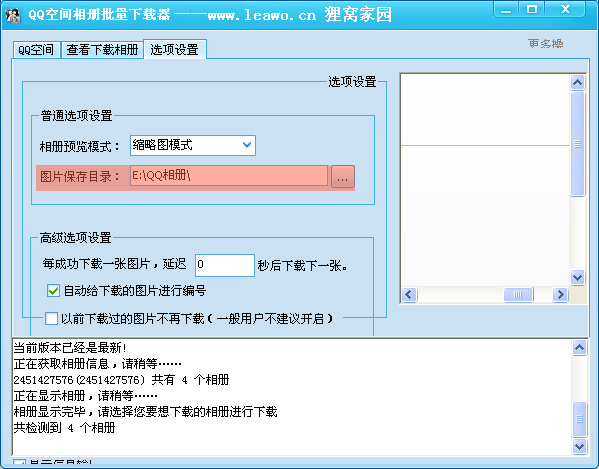Select the 选项设置 tab

click(x=175, y=49)
